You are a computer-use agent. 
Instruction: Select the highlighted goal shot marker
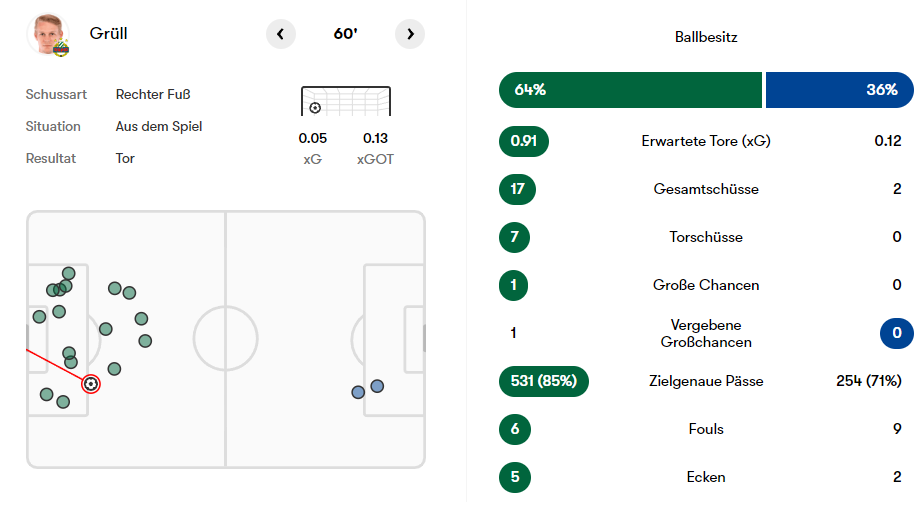coord(91,383)
